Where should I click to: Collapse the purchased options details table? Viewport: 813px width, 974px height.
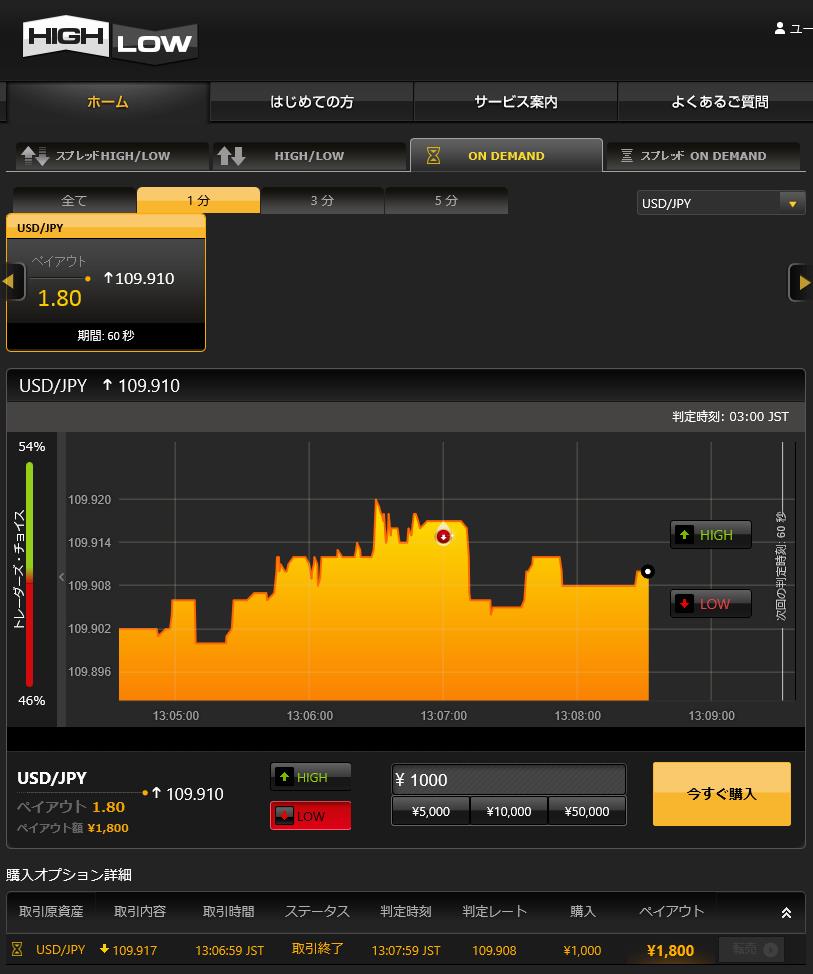click(x=786, y=913)
